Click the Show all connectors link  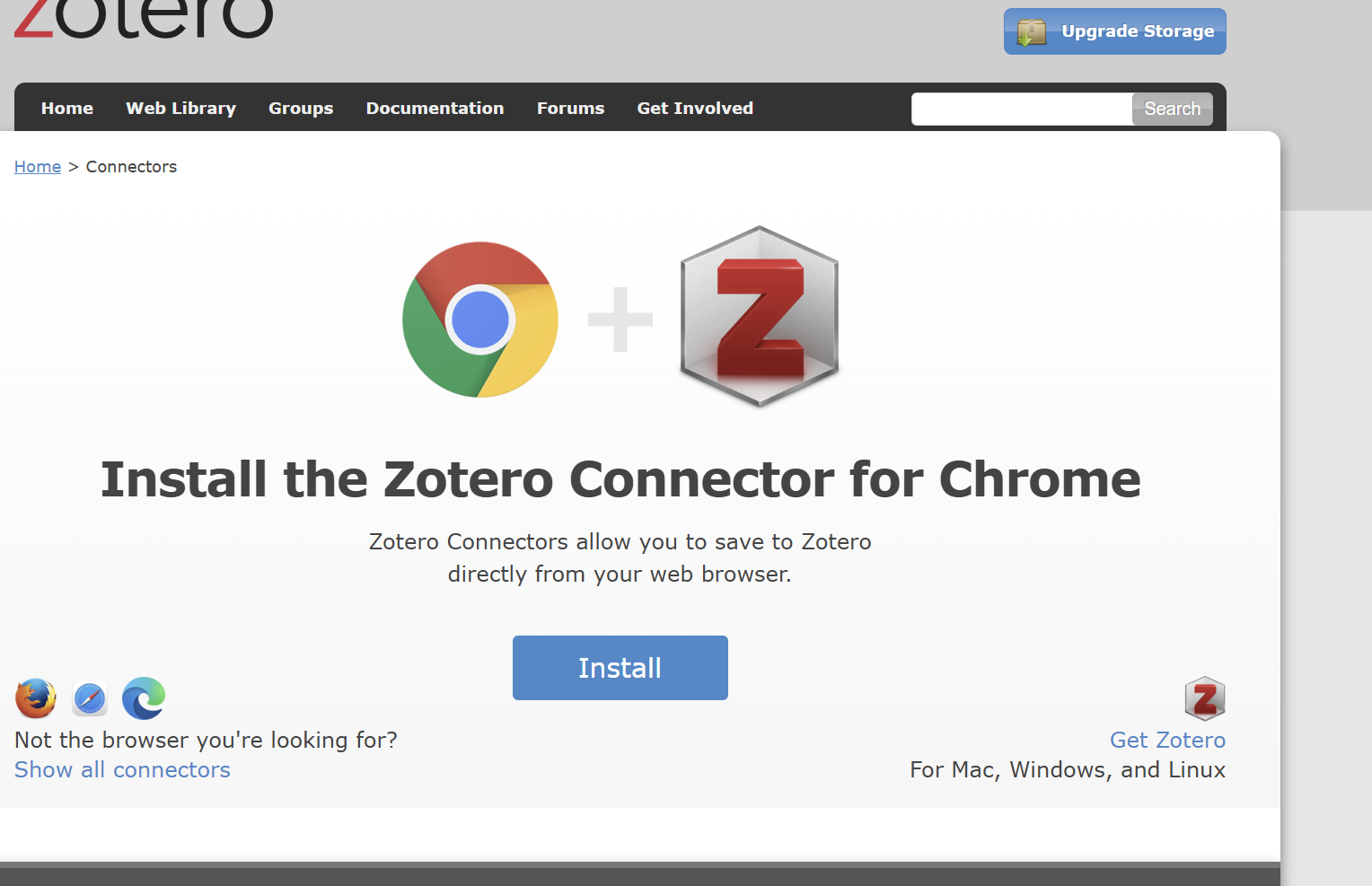(122, 770)
